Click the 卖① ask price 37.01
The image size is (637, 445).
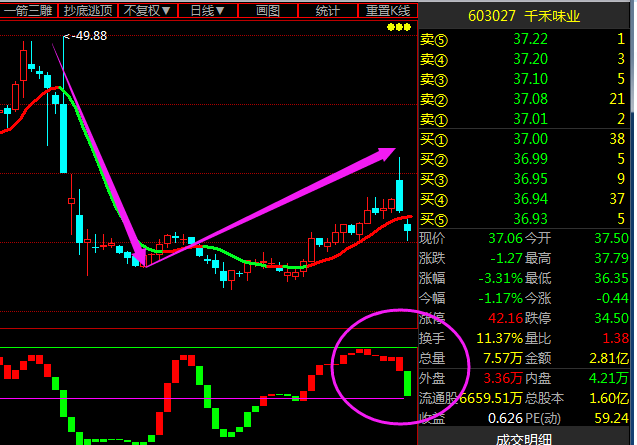coord(530,118)
